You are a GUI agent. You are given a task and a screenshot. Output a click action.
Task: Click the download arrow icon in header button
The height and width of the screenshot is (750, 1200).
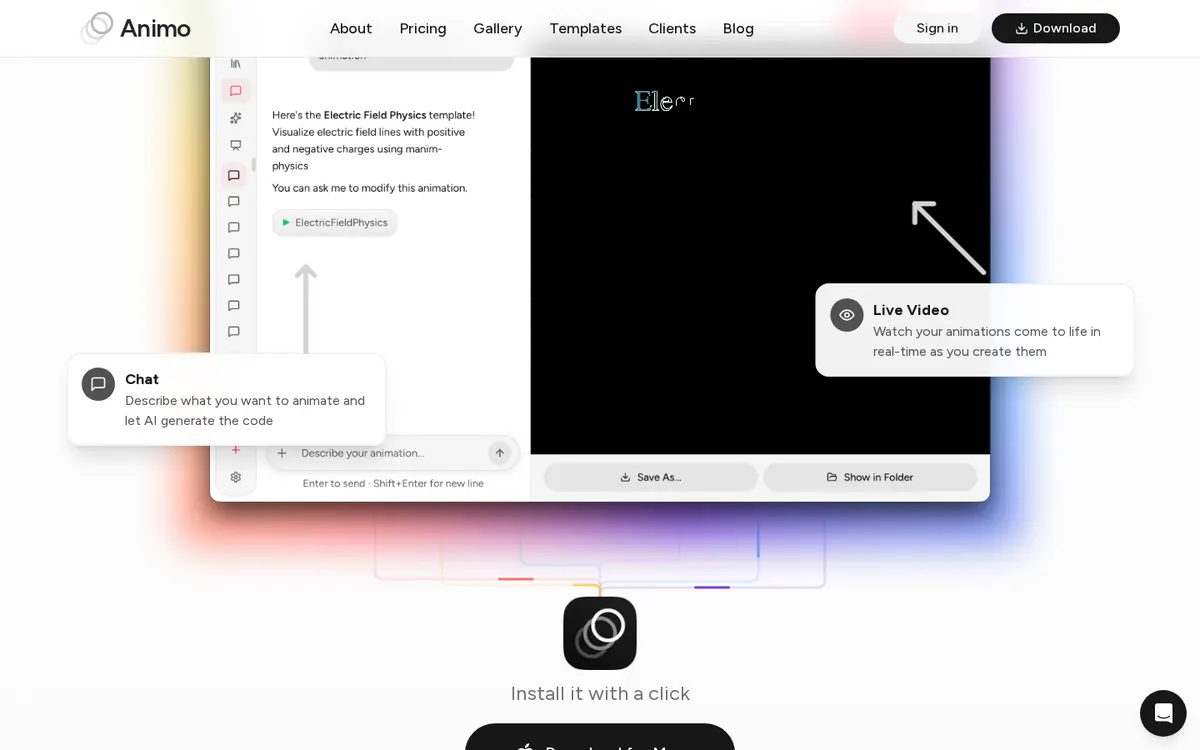pos(1021,28)
